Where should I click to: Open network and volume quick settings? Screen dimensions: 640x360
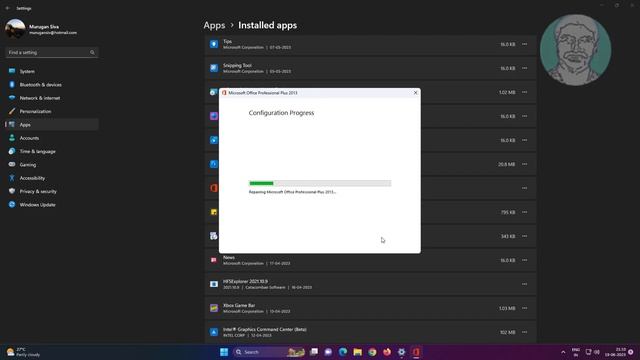click(x=592, y=352)
